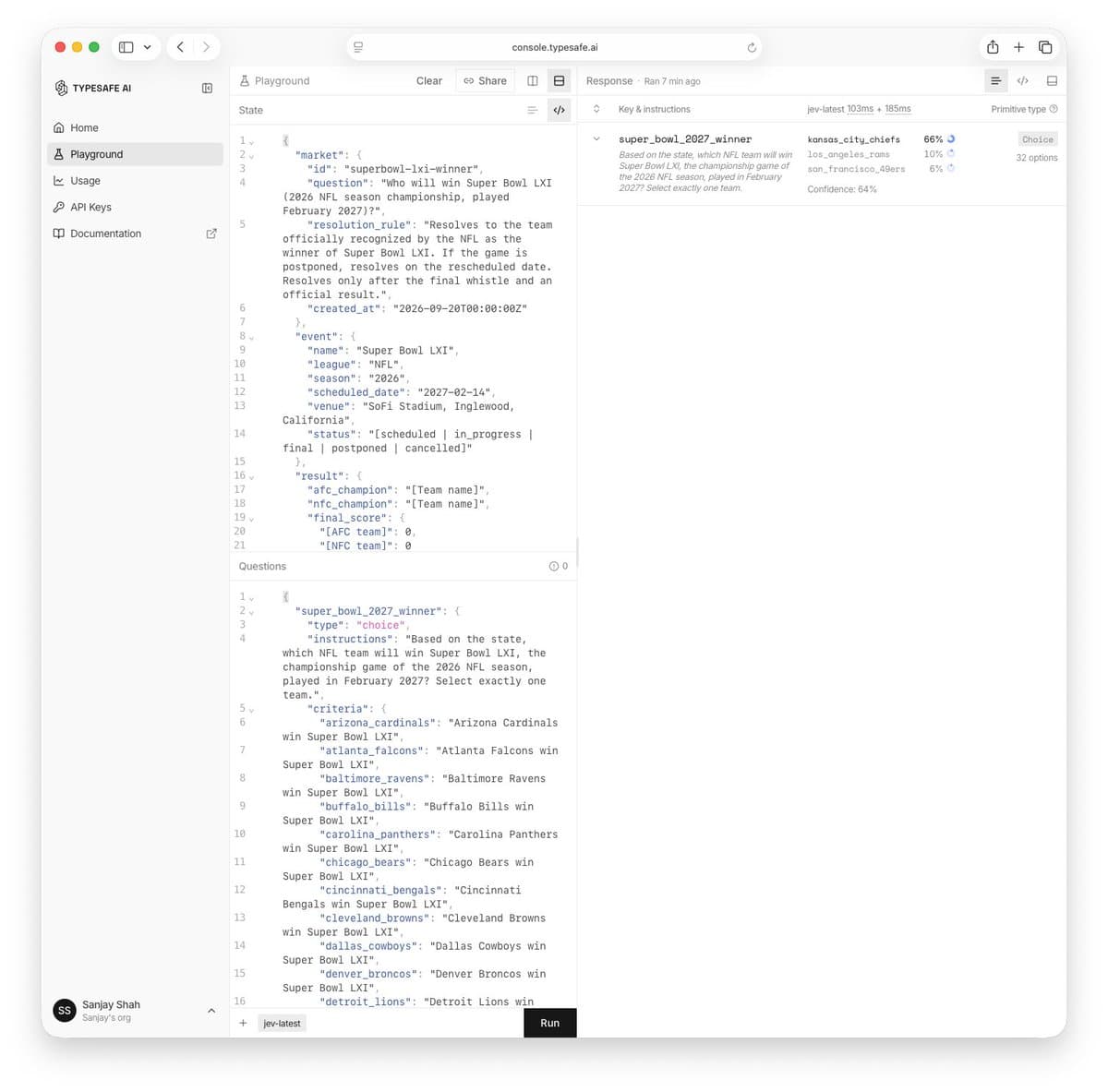1108x1092 pixels.
Task: Open the Primitive type info icon
Action: 1054,109
